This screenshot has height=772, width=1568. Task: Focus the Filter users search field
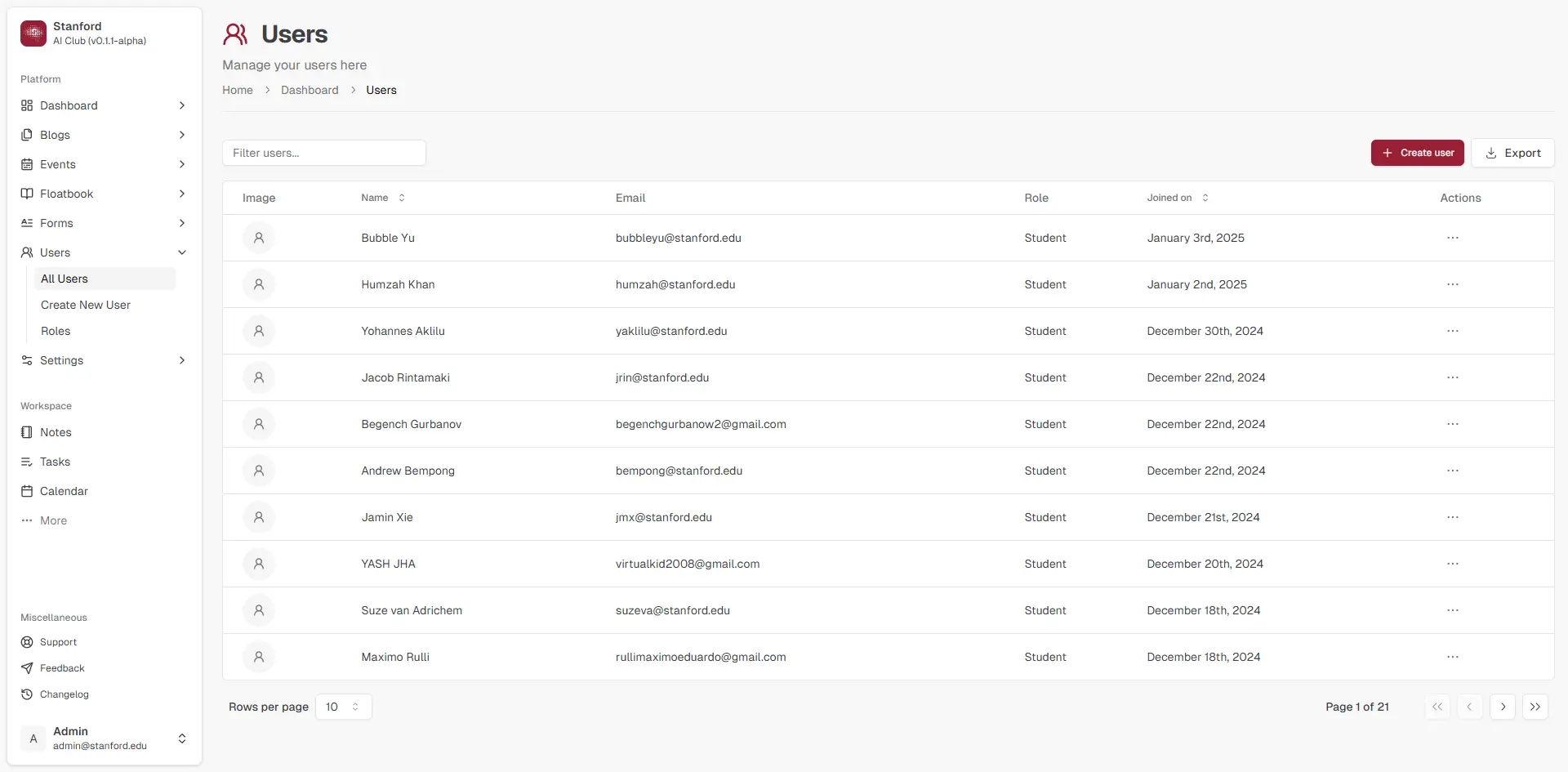(323, 153)
